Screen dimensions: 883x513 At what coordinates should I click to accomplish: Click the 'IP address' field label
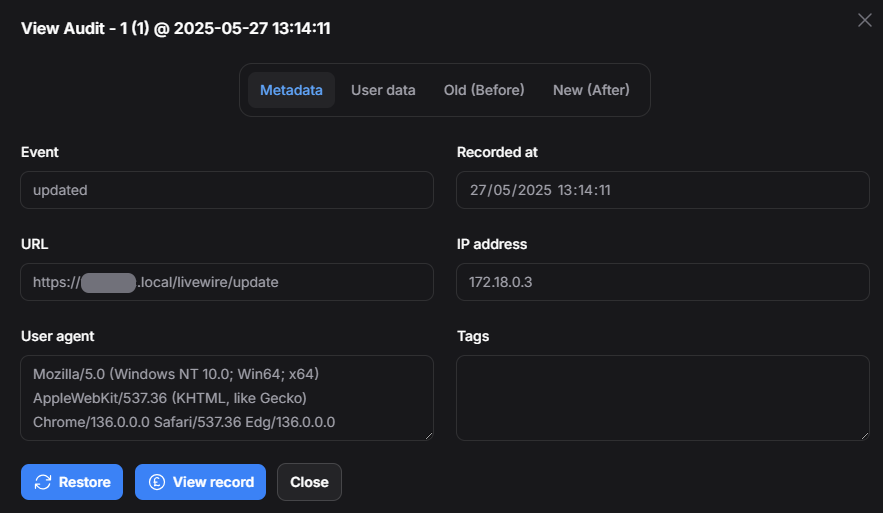pos(492,244)
